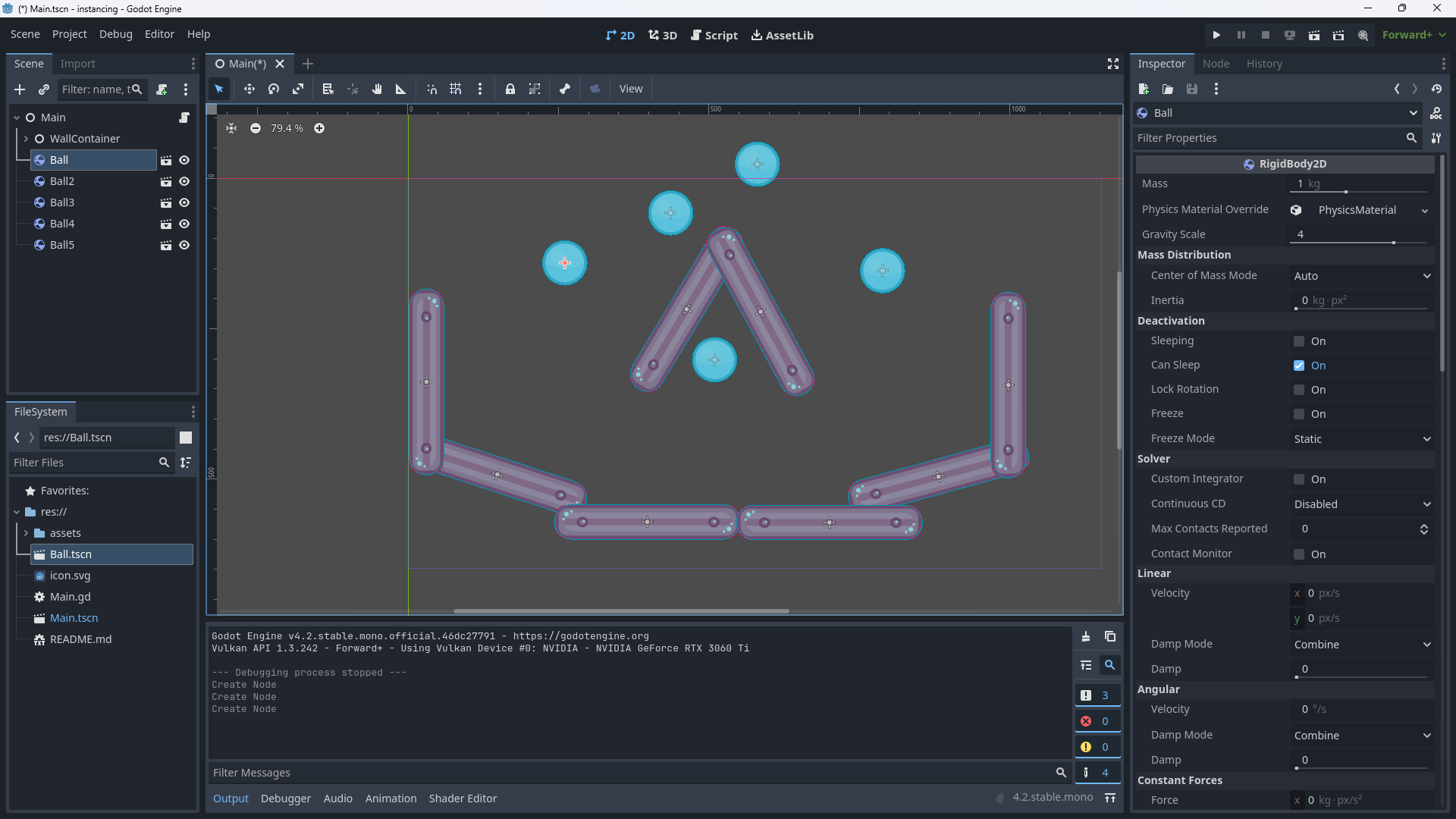Open Ball3's scene in editor icon
Viewport: 1456px width, 819px height.
(166, 202)
